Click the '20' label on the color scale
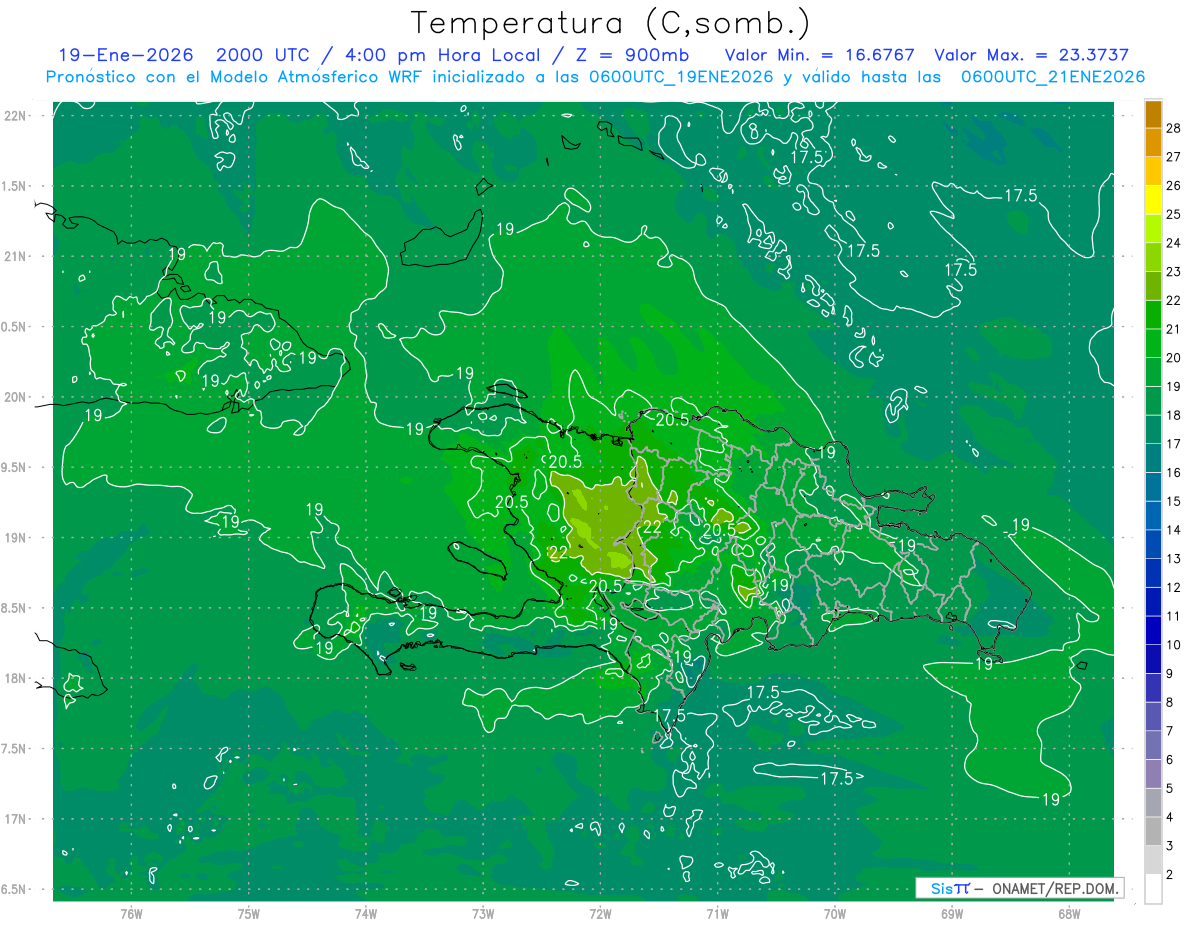The height and width of the screenshot is (927, 1200). pos(1174,358)
